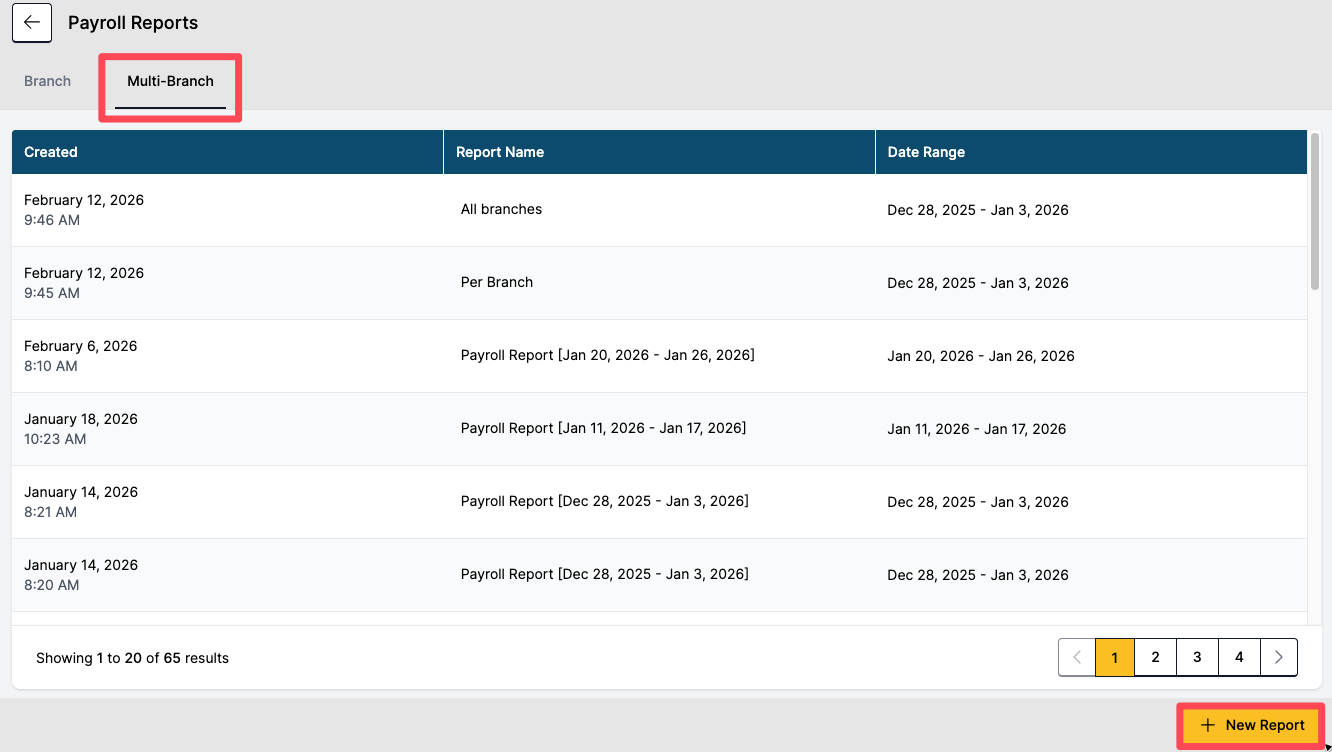The height and width of the screenshot is (752, 1332).
Task: Click the back arrow icon
Action: coord(32,23)
